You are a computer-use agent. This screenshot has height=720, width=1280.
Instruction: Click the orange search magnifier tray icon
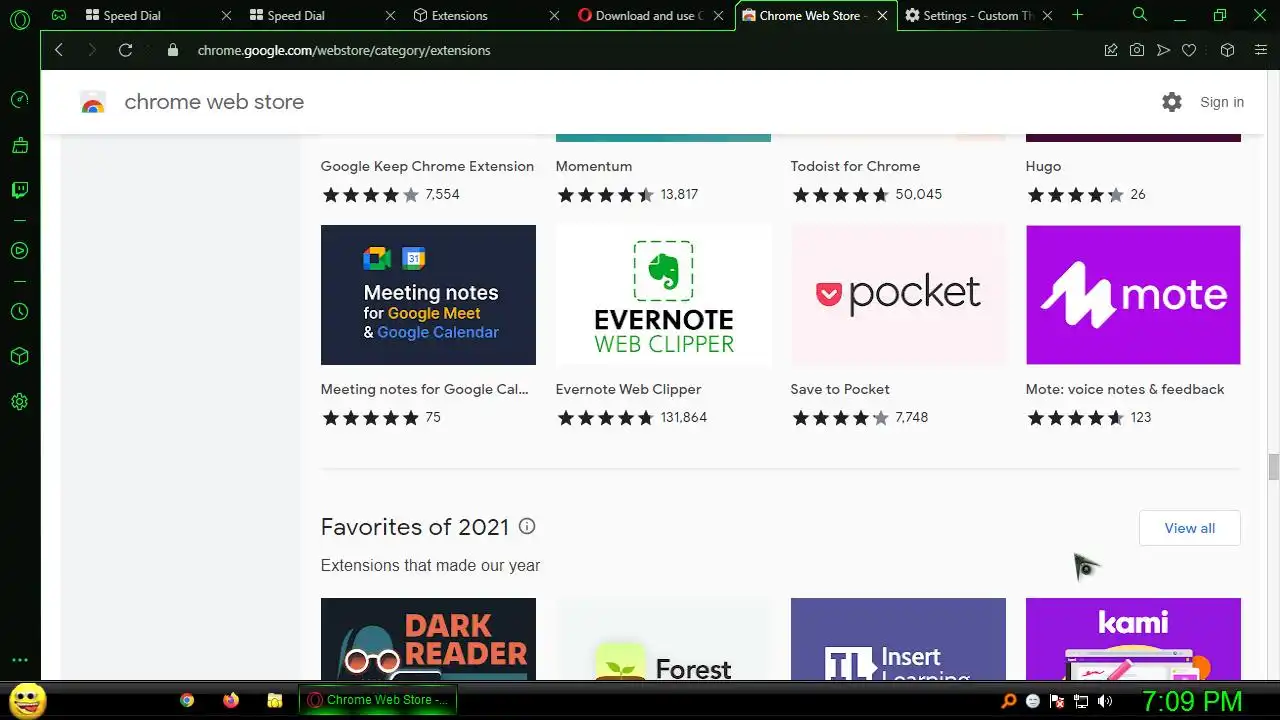click(1009, 701)
